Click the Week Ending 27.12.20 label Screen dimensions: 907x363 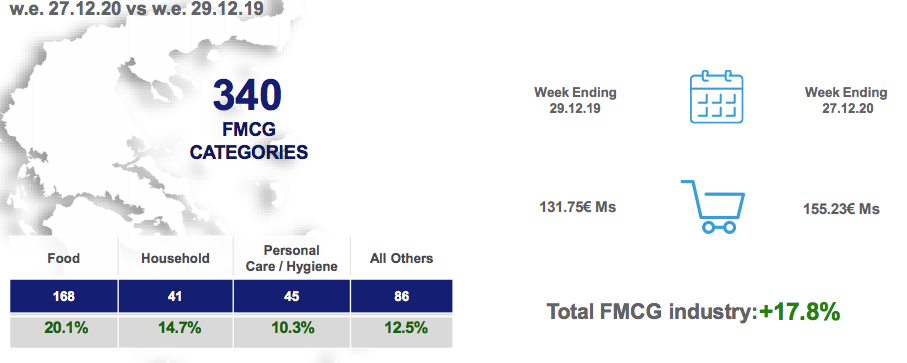pyautogui.click(x=846, y=100)
